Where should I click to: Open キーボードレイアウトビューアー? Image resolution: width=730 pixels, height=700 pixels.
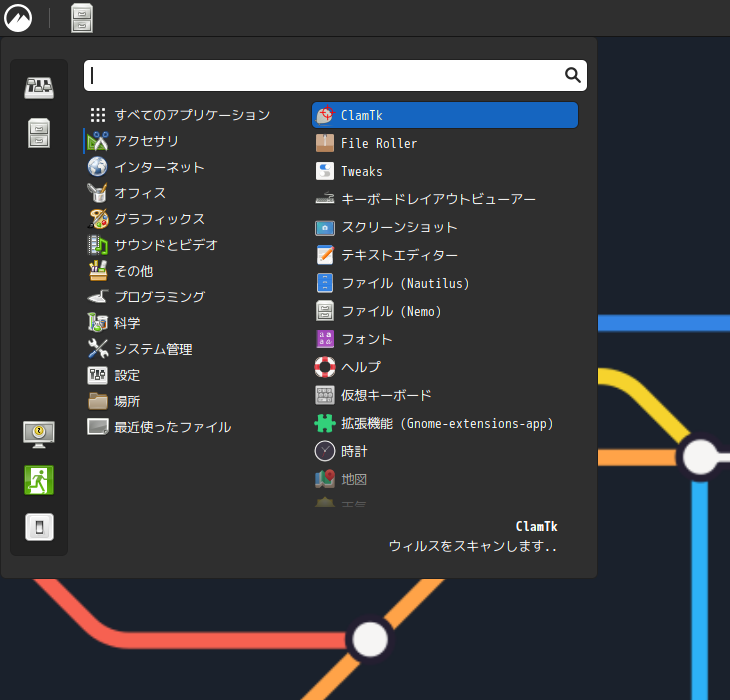(x=445, y=199)
